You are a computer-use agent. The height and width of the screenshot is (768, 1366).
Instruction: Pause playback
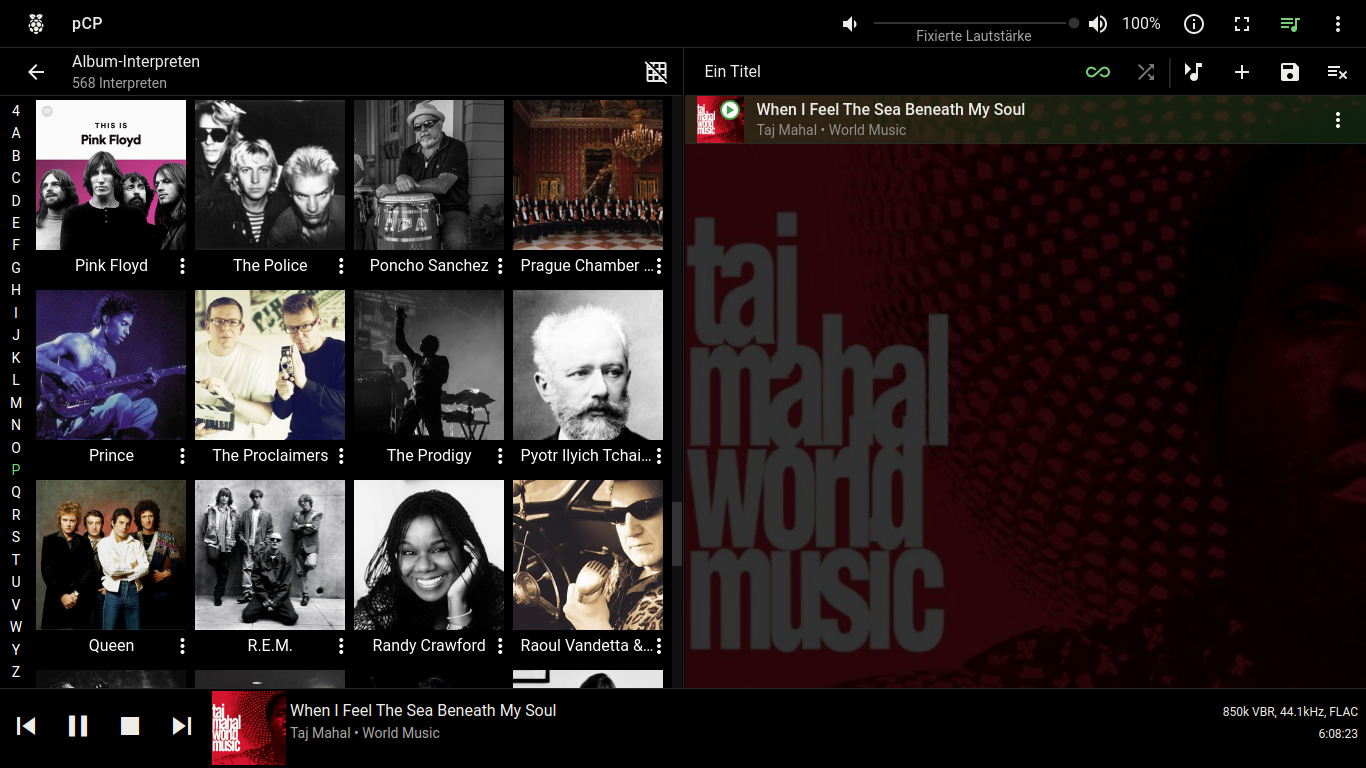pos(78,726)
